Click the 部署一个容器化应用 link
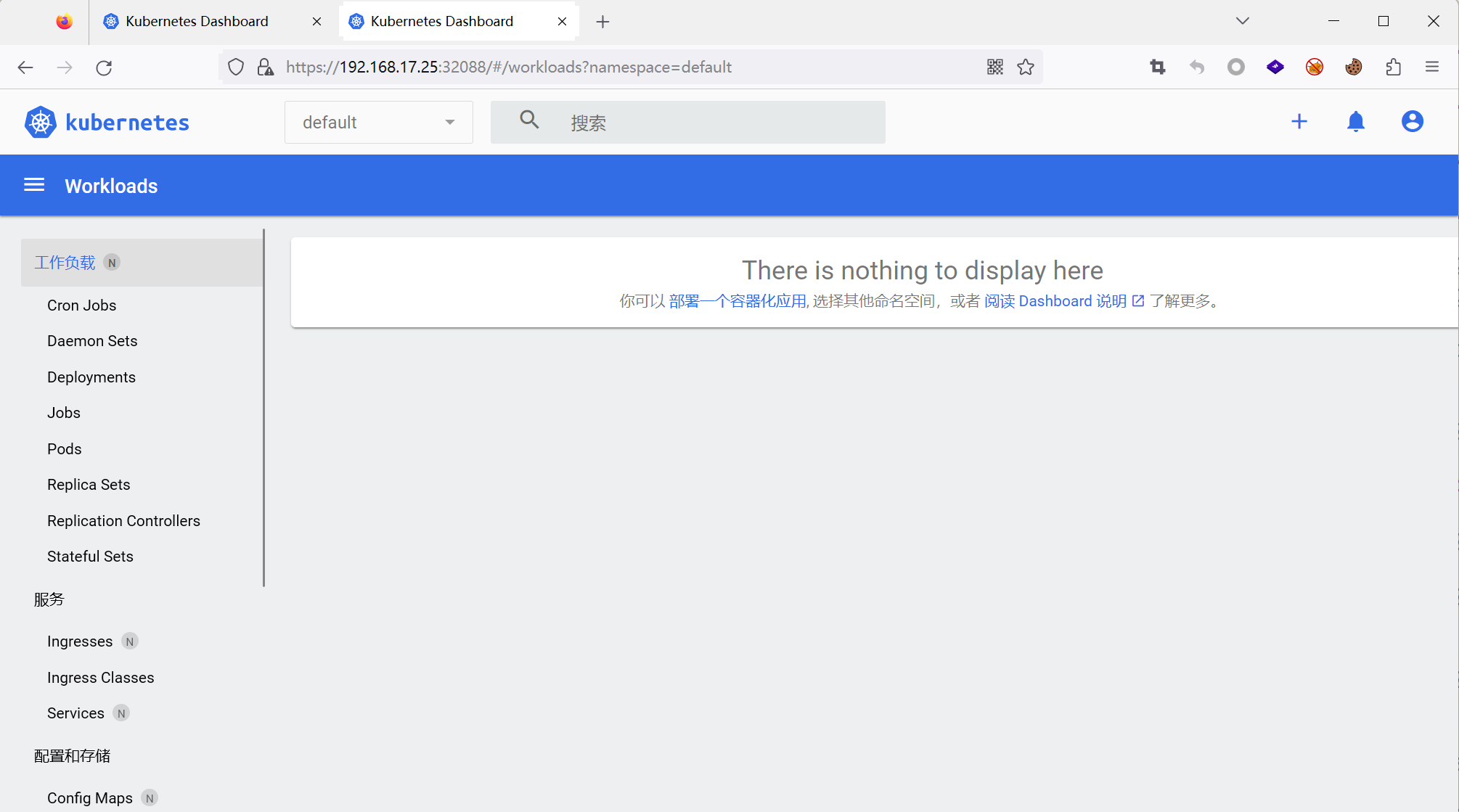The height and width of the screenshot is (812, 1459). pyautogui.click(x=737, y=301)
